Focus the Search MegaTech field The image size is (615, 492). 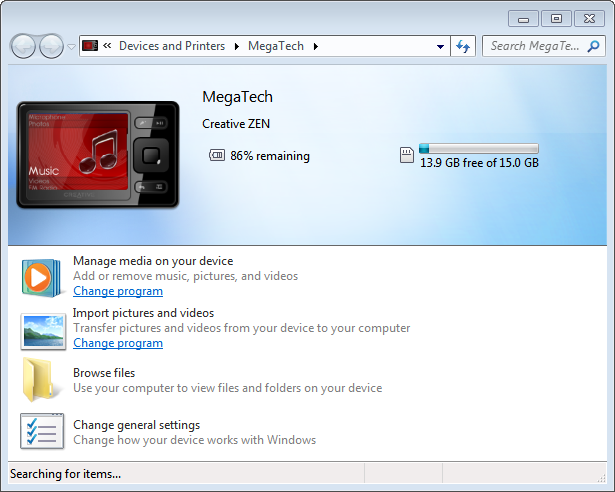point(544,46)
